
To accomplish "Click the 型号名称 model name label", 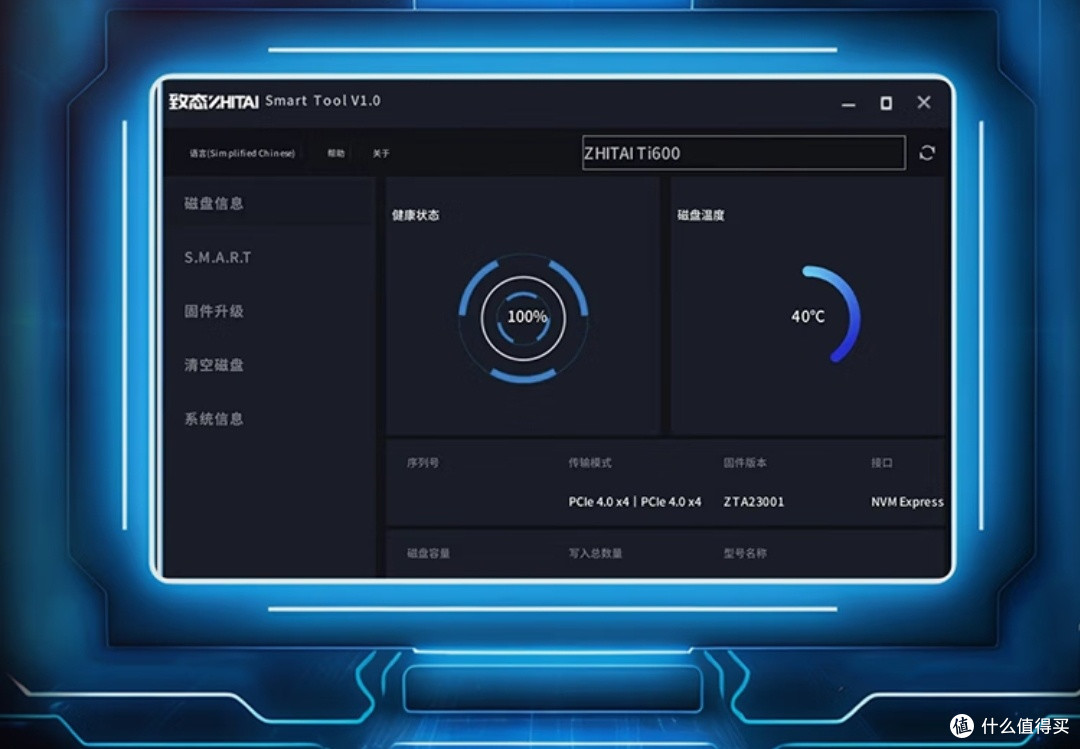I will pos(745,553).
